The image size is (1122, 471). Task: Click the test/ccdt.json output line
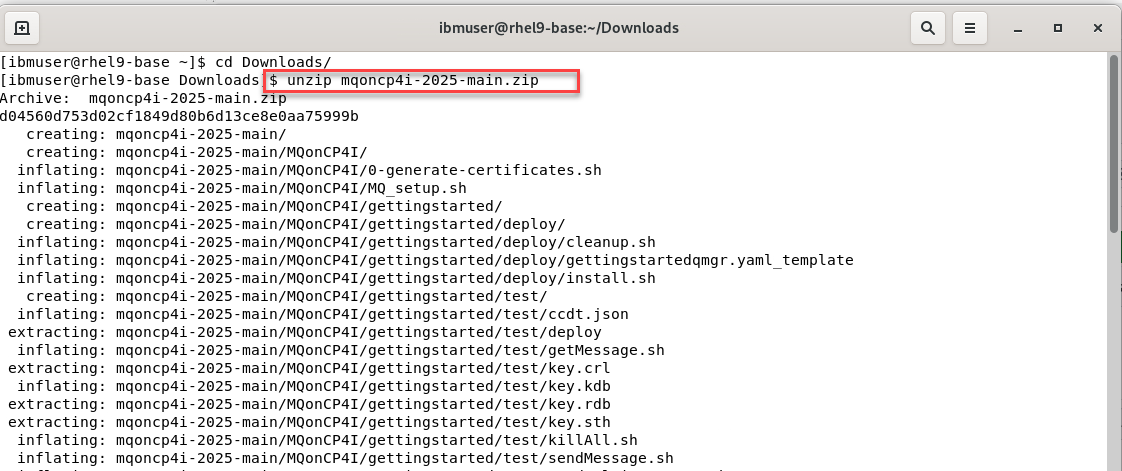click(372, 314)
